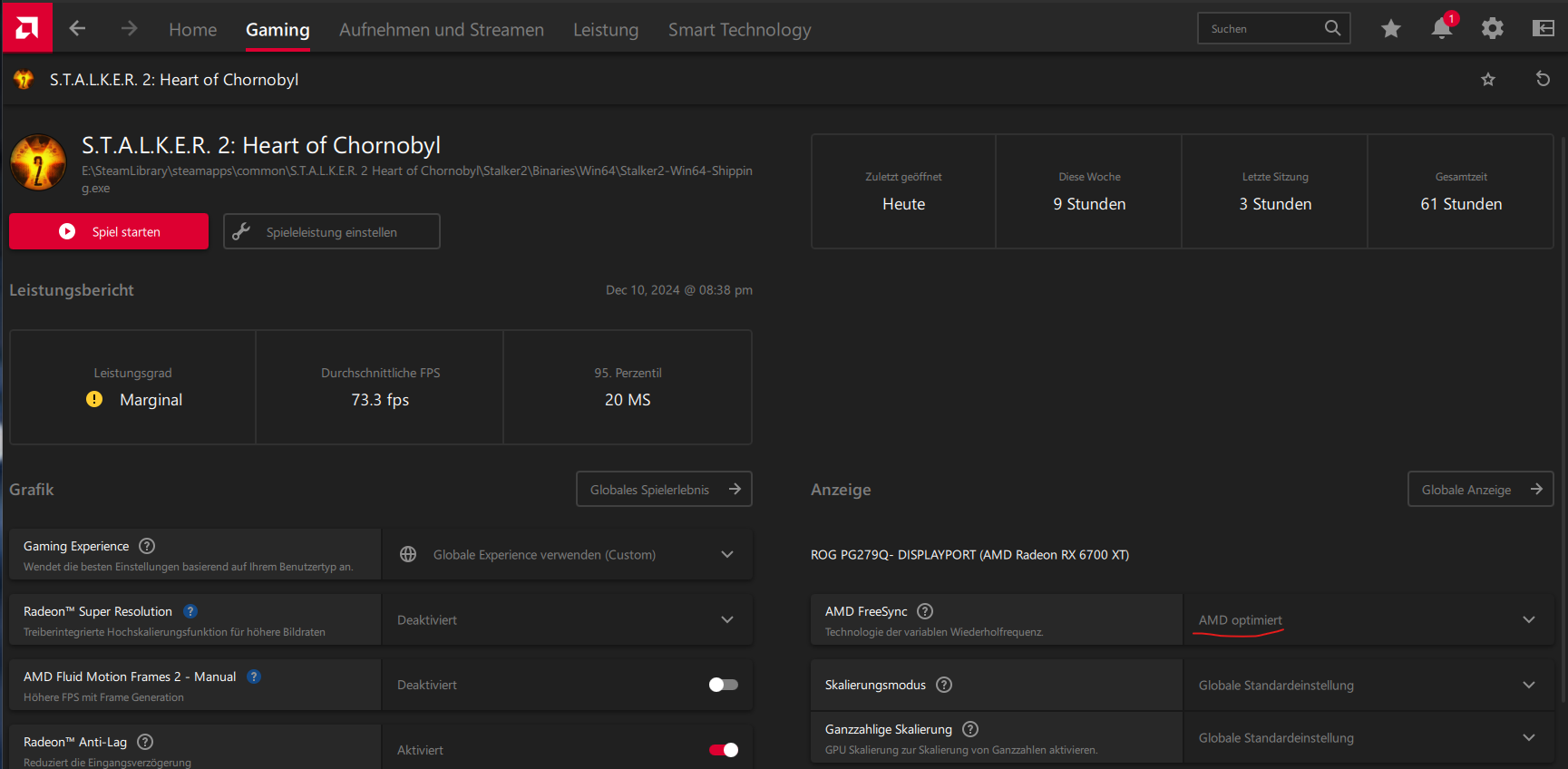
Task: Go back with the left arrow
Action: pyautogui.click(x=77, y=29)
